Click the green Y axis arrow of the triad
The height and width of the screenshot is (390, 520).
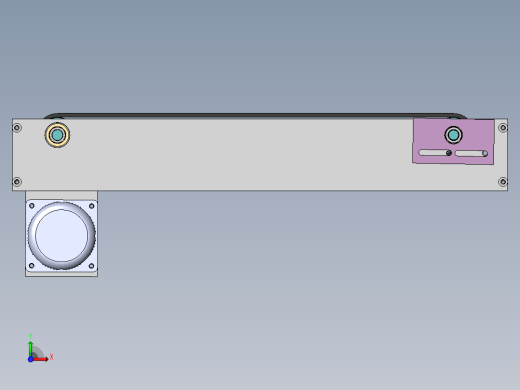(x=30, y=349)
